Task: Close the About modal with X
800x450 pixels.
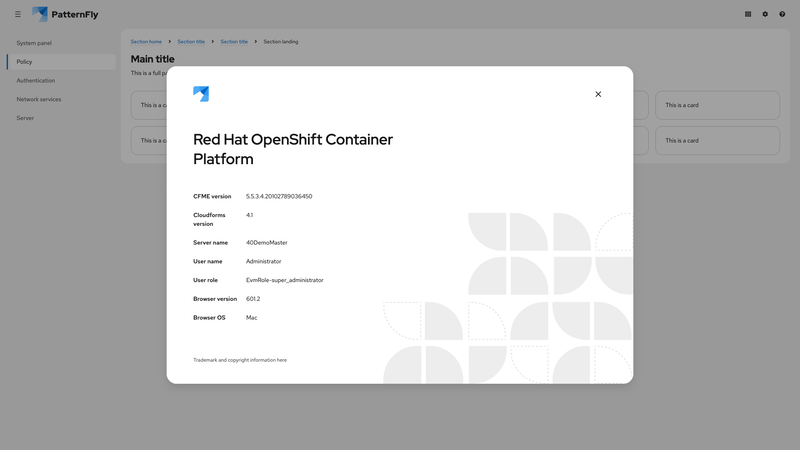Action: 598,94
